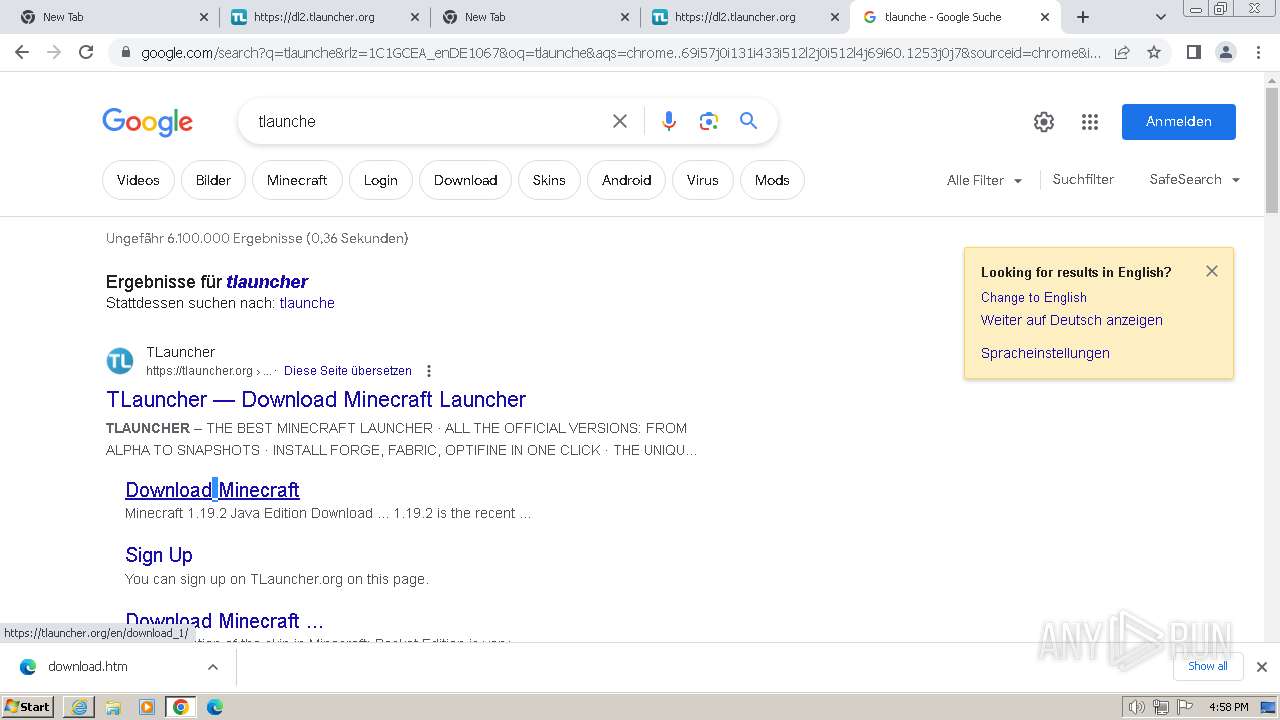Viewport: 1280px width, 720px height.
Task: Open the tab search chevron
Action: 1160,17
